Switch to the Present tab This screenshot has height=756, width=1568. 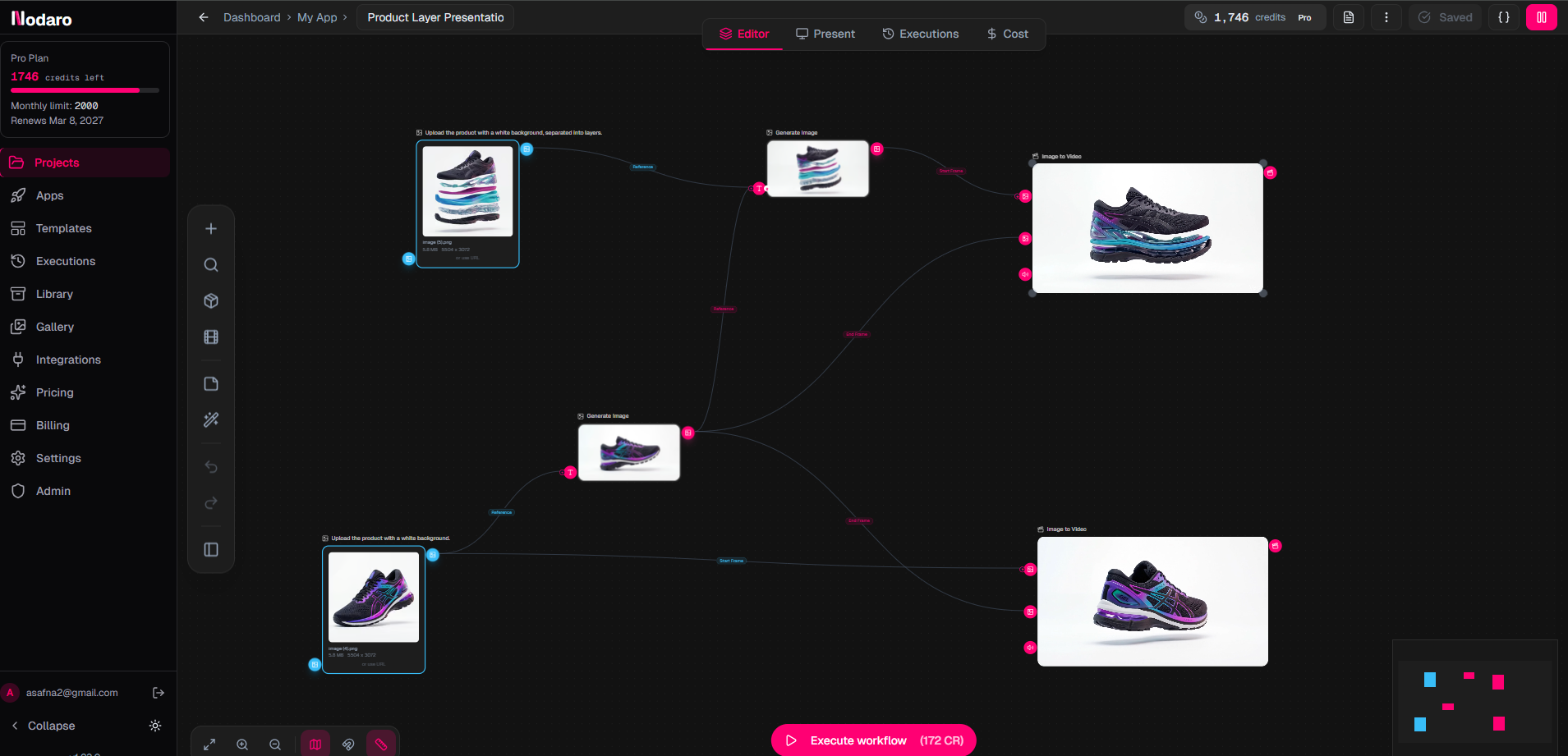825,34
